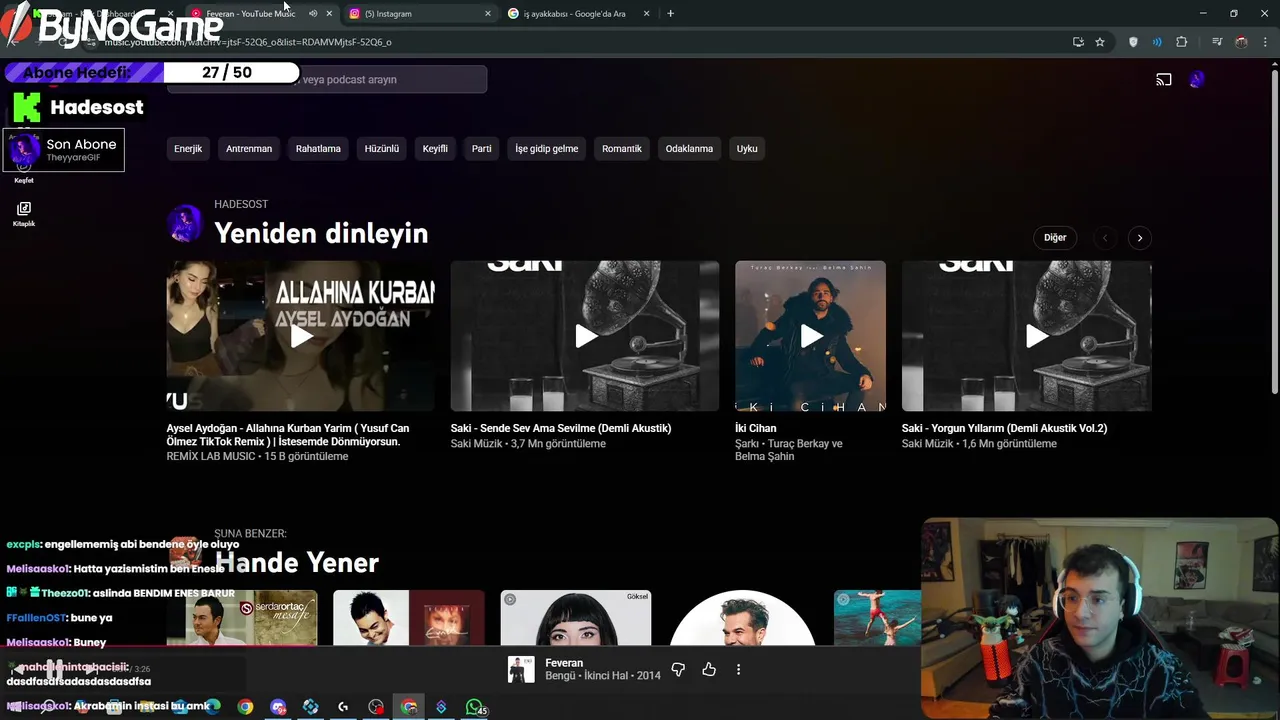Click the Cast to device icon
The height and width of the screenshot is (720, 1280).
tap(1164, 80)
